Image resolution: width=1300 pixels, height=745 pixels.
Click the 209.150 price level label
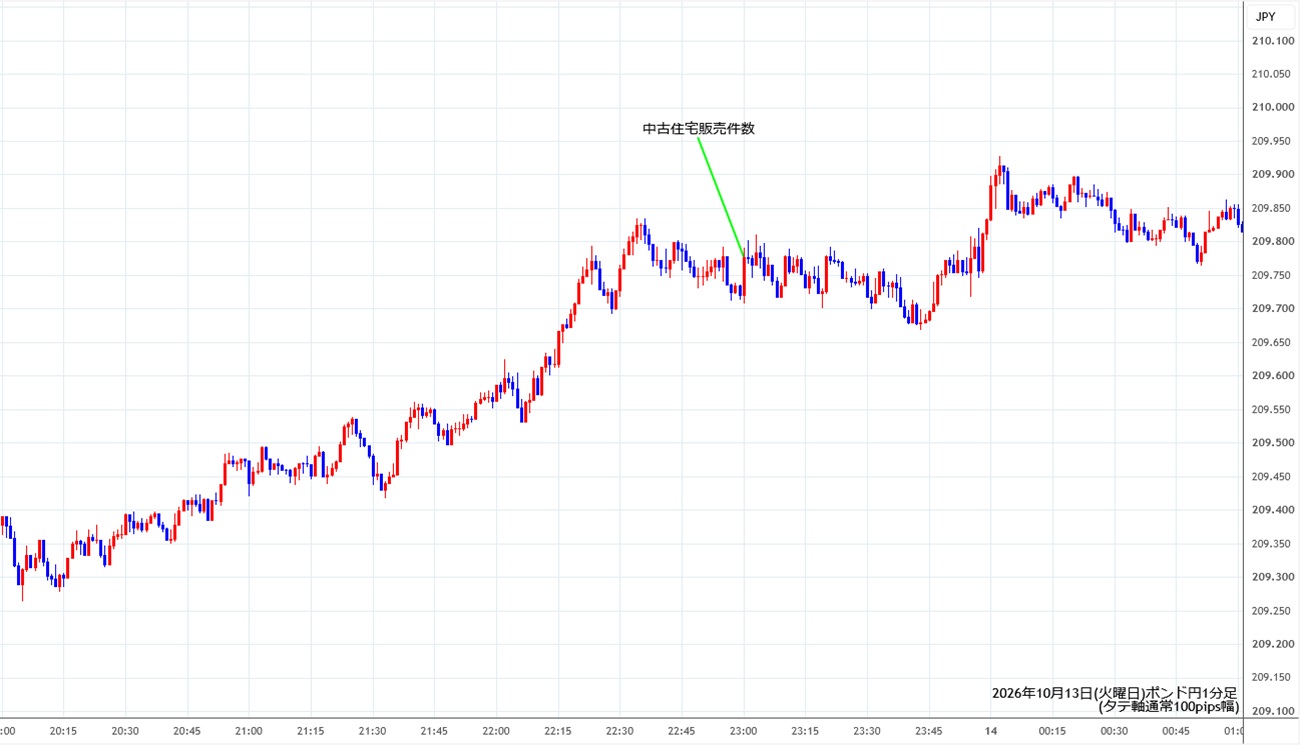1272,678
